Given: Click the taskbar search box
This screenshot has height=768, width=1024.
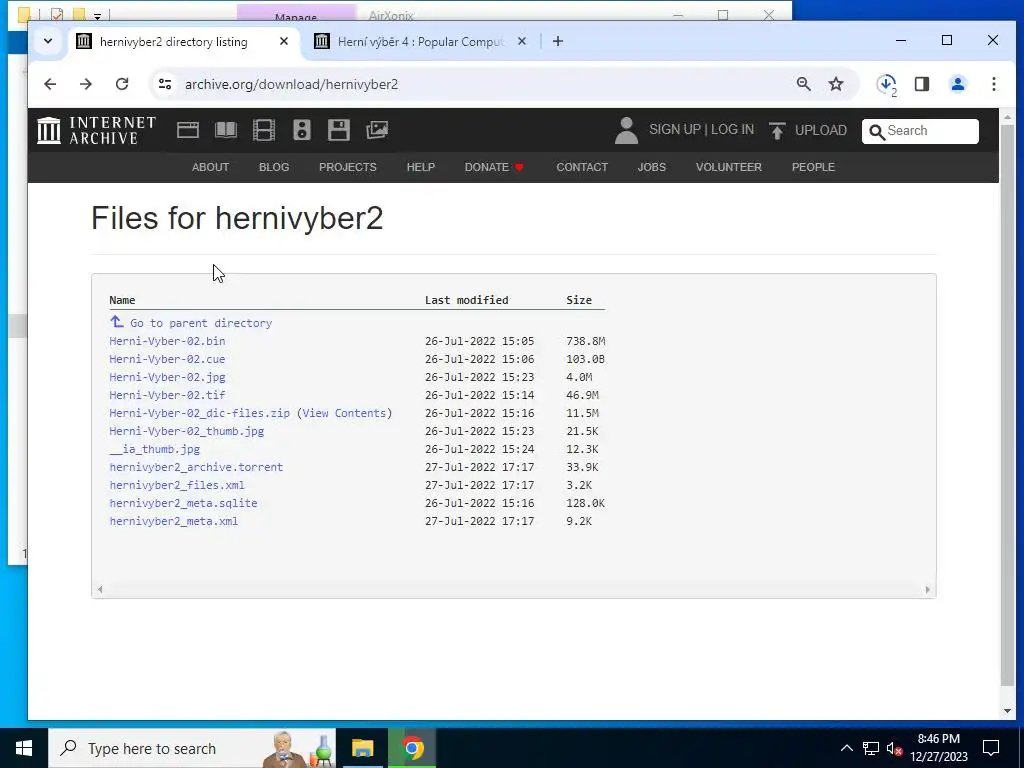Looking at the screenshot, I should click(x=192, y=748).
